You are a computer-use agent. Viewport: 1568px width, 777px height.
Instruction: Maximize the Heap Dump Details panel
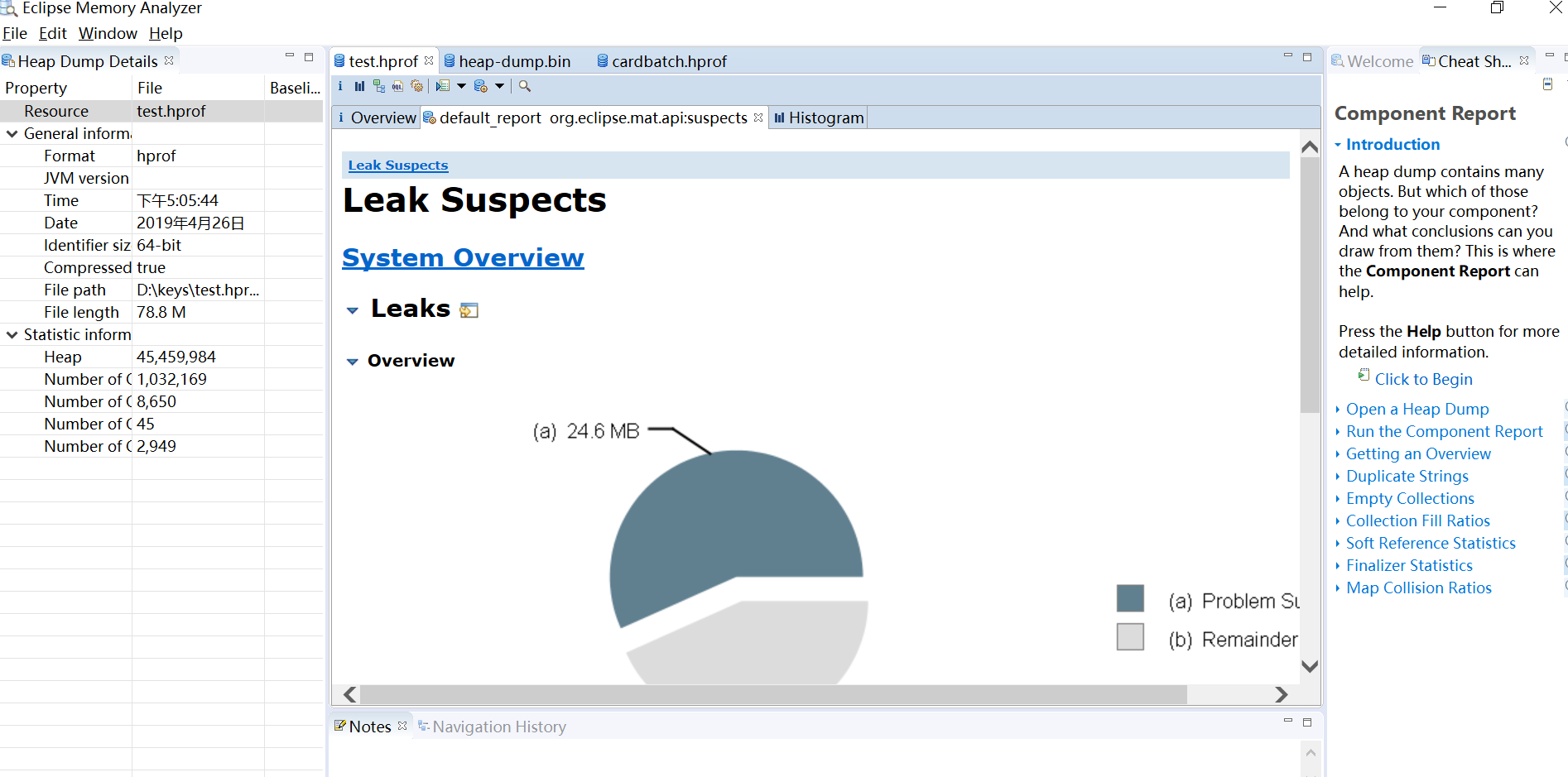pyautogui.click(x=309, y=57)
